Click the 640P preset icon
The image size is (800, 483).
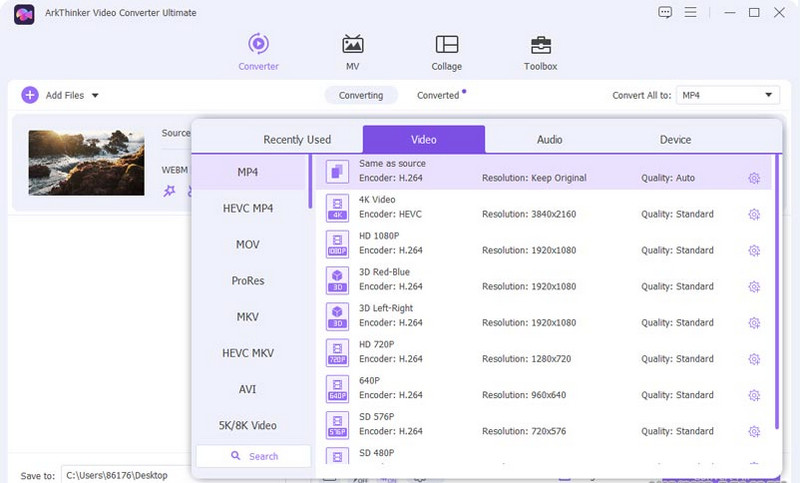337,389
